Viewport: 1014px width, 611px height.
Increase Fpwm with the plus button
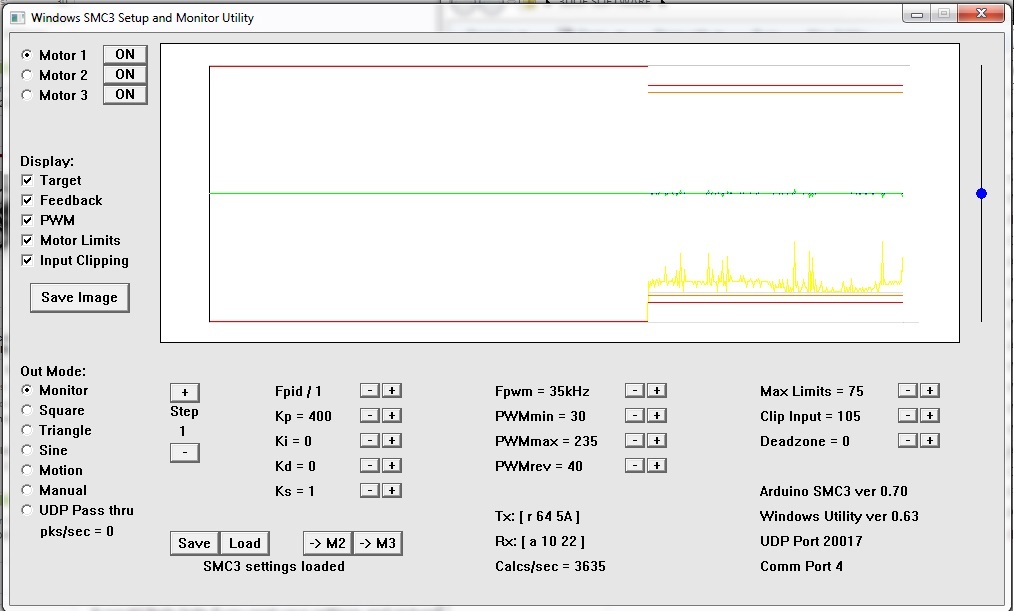[x=657, y=391]
